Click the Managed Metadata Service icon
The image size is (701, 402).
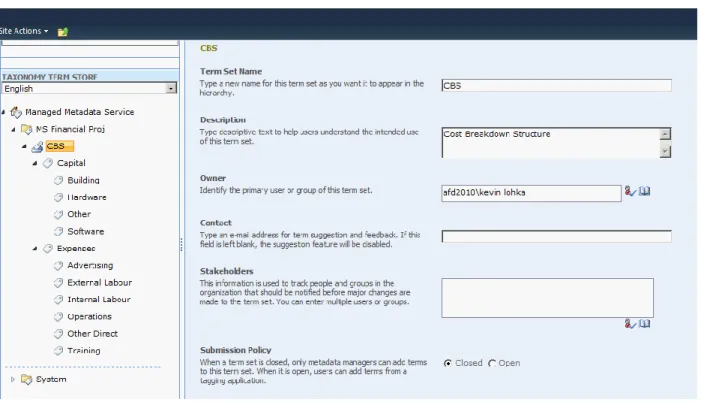tap(16, 112)
